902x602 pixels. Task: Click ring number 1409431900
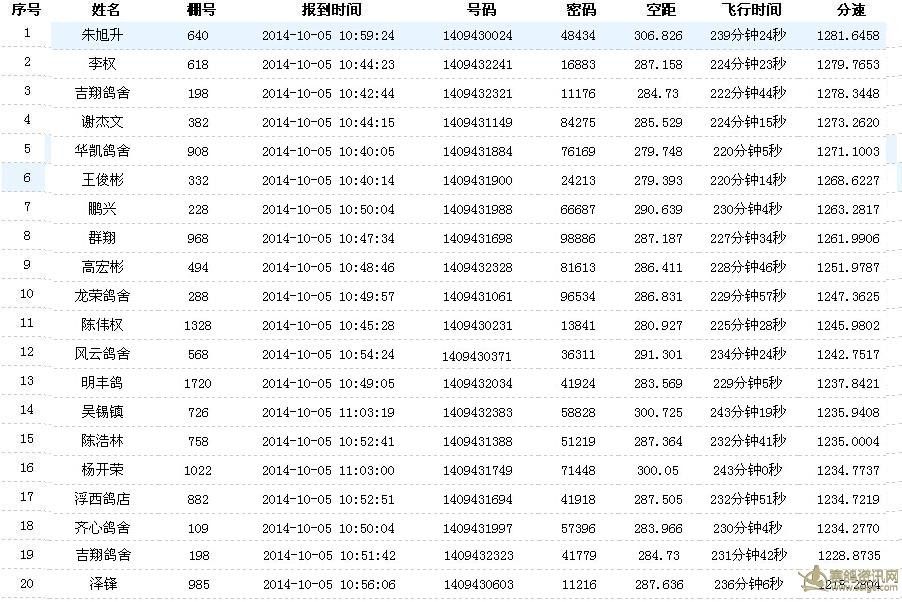[477, 180]
